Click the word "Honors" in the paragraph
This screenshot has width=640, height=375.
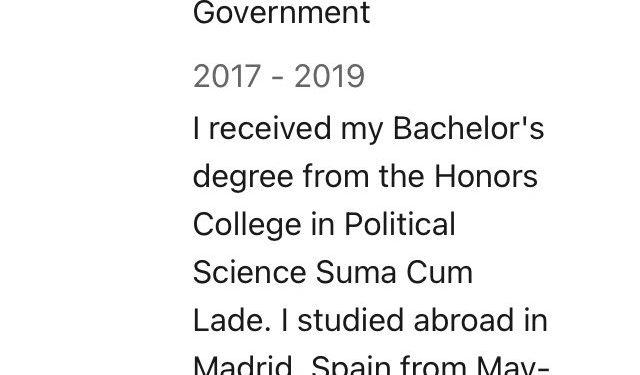pyautogui.click(x=485, y=177)
